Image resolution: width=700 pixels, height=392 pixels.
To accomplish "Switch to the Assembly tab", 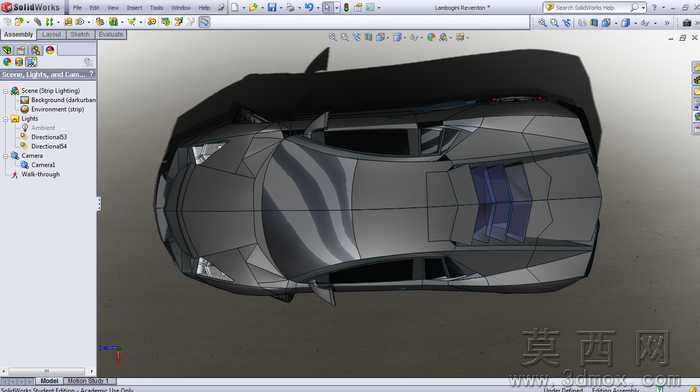I will (x=18, y=34).
